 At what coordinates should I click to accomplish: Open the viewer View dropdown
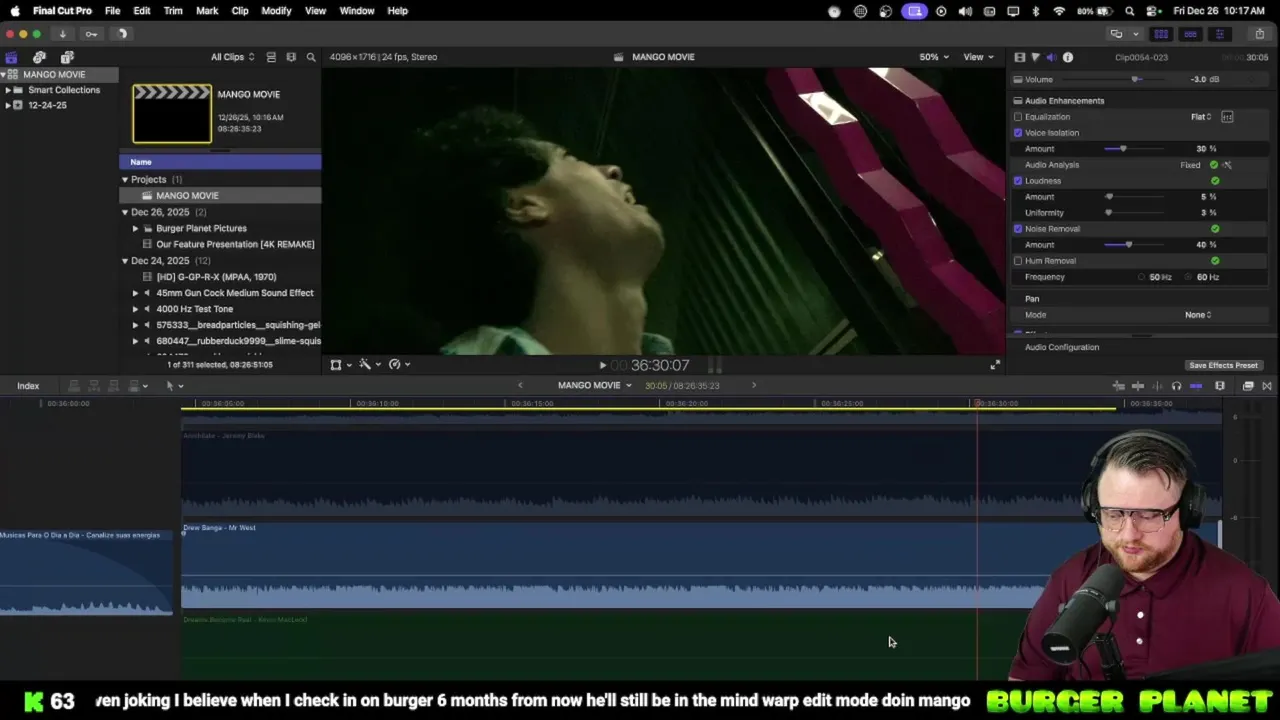pyautogui.click(x=978, y=57)
